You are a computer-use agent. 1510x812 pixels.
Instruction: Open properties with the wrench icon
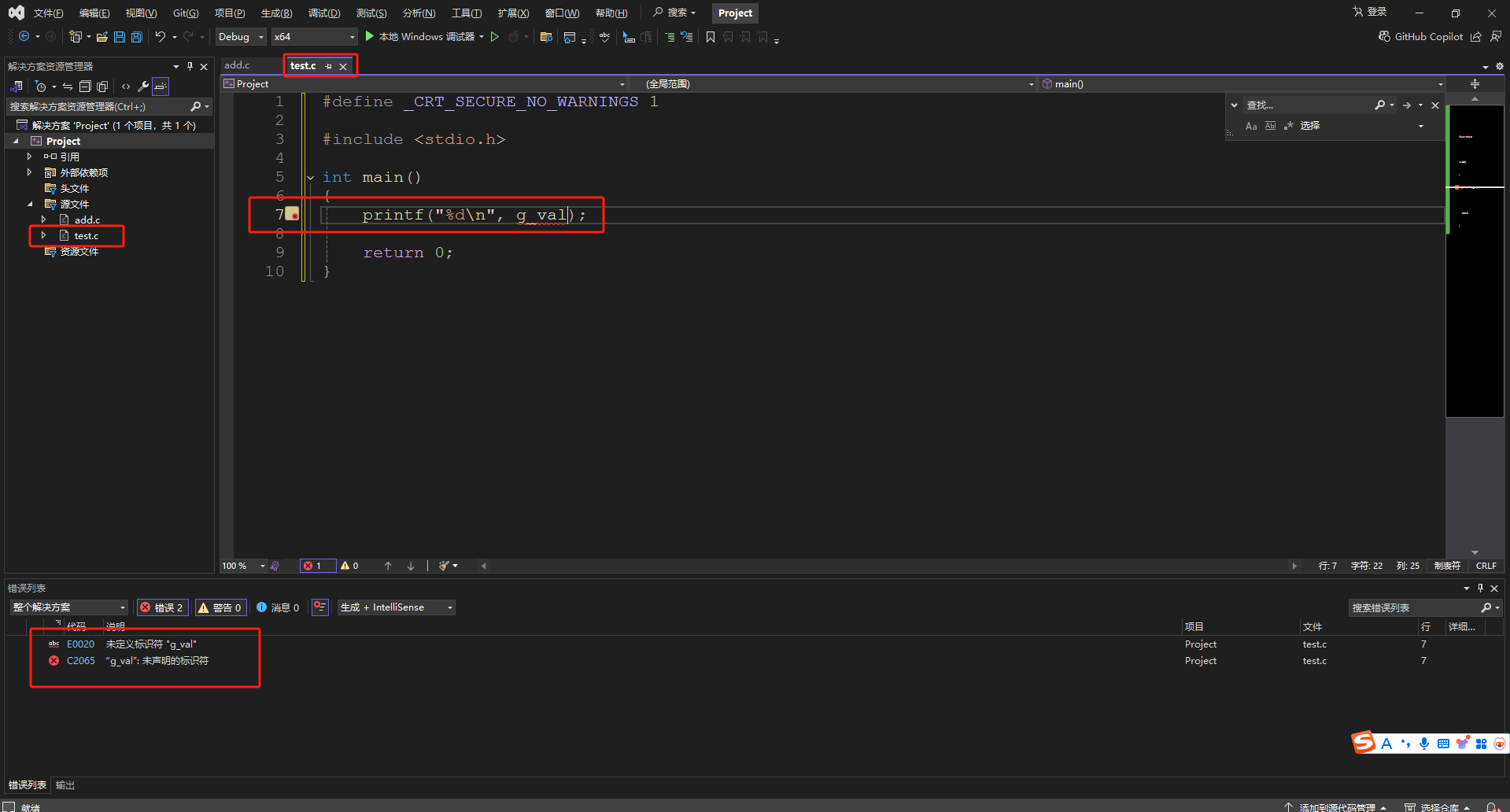[143, 87]
